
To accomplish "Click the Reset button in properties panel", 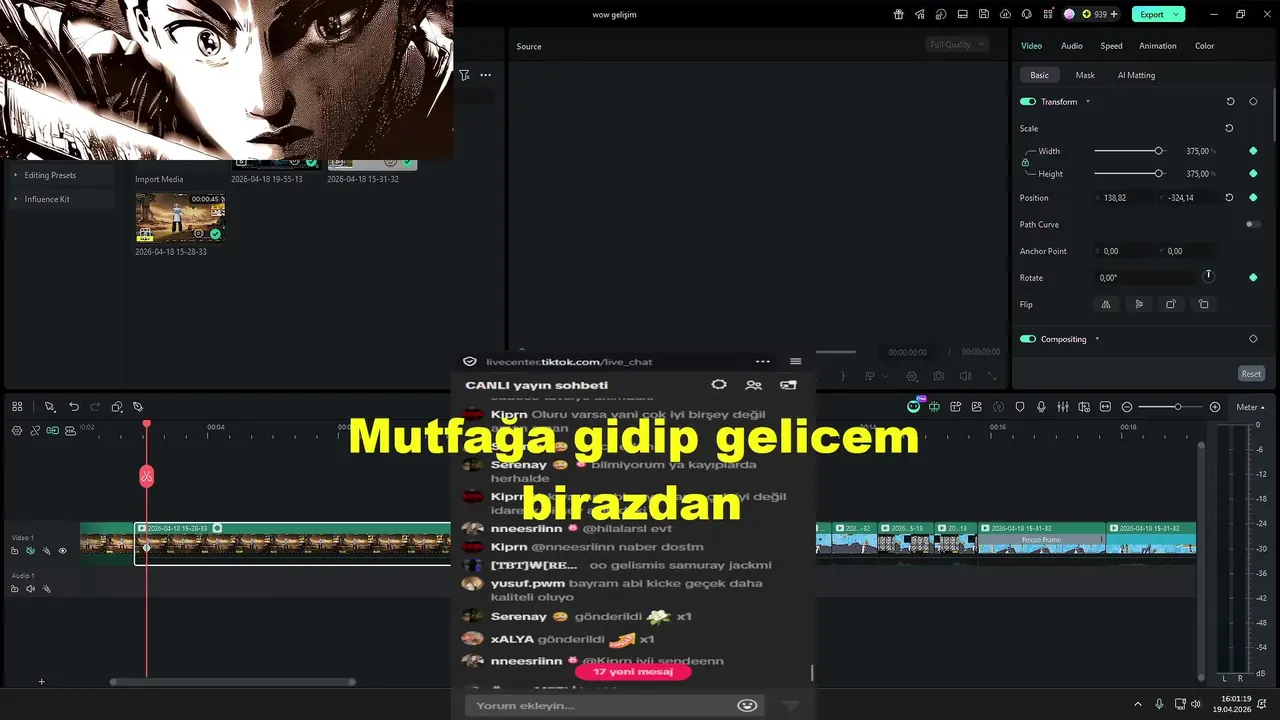I will coord(1251,373).
